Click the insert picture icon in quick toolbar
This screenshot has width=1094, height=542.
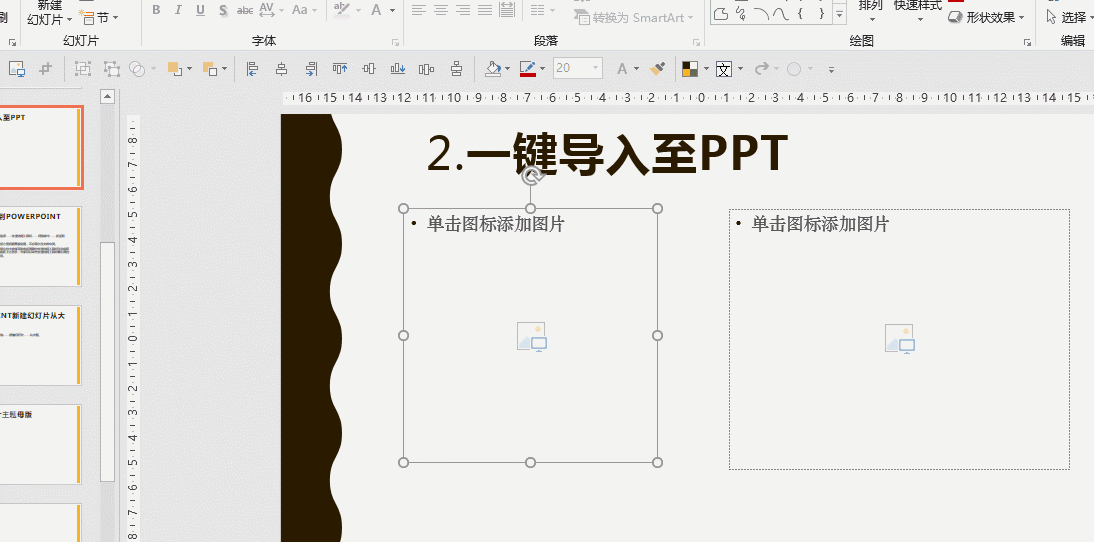16,68
